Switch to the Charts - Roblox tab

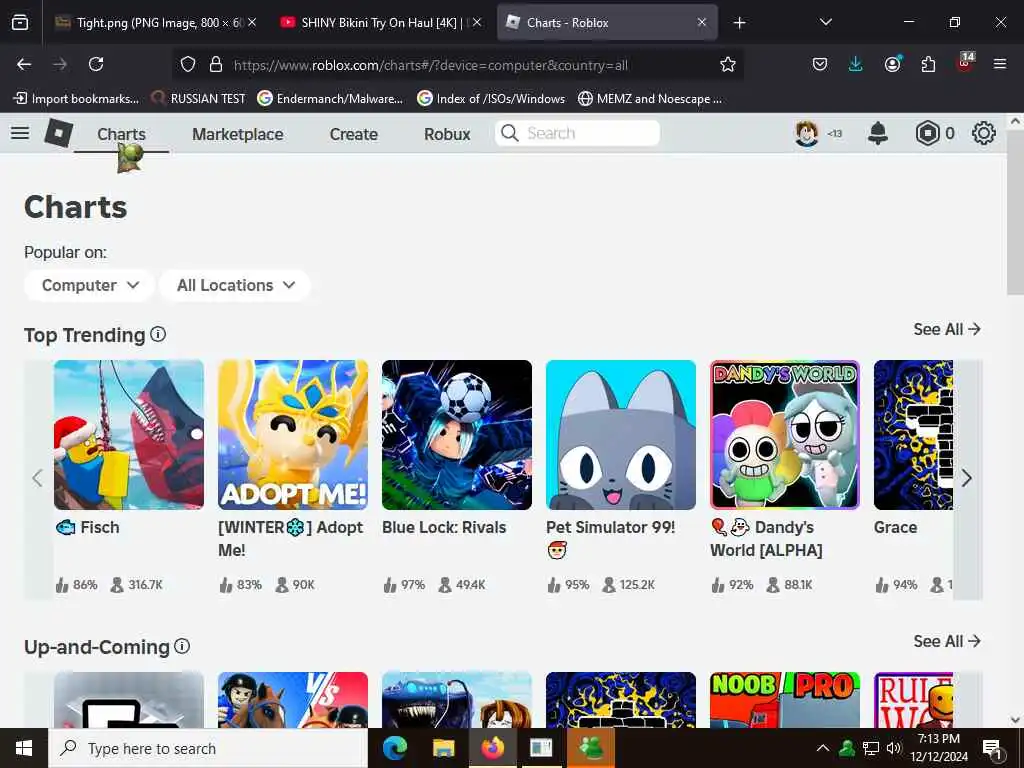click(x=607, y=23)
